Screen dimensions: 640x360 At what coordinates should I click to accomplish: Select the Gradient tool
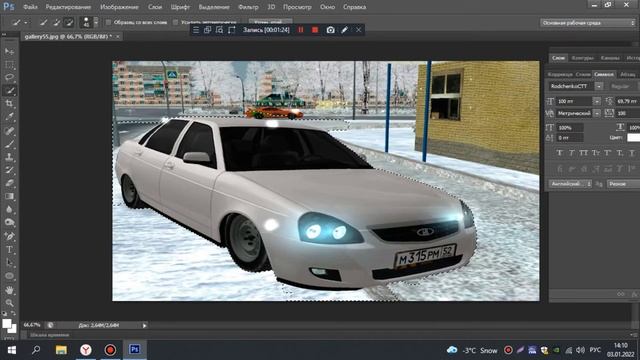click(x=9, y=196)
